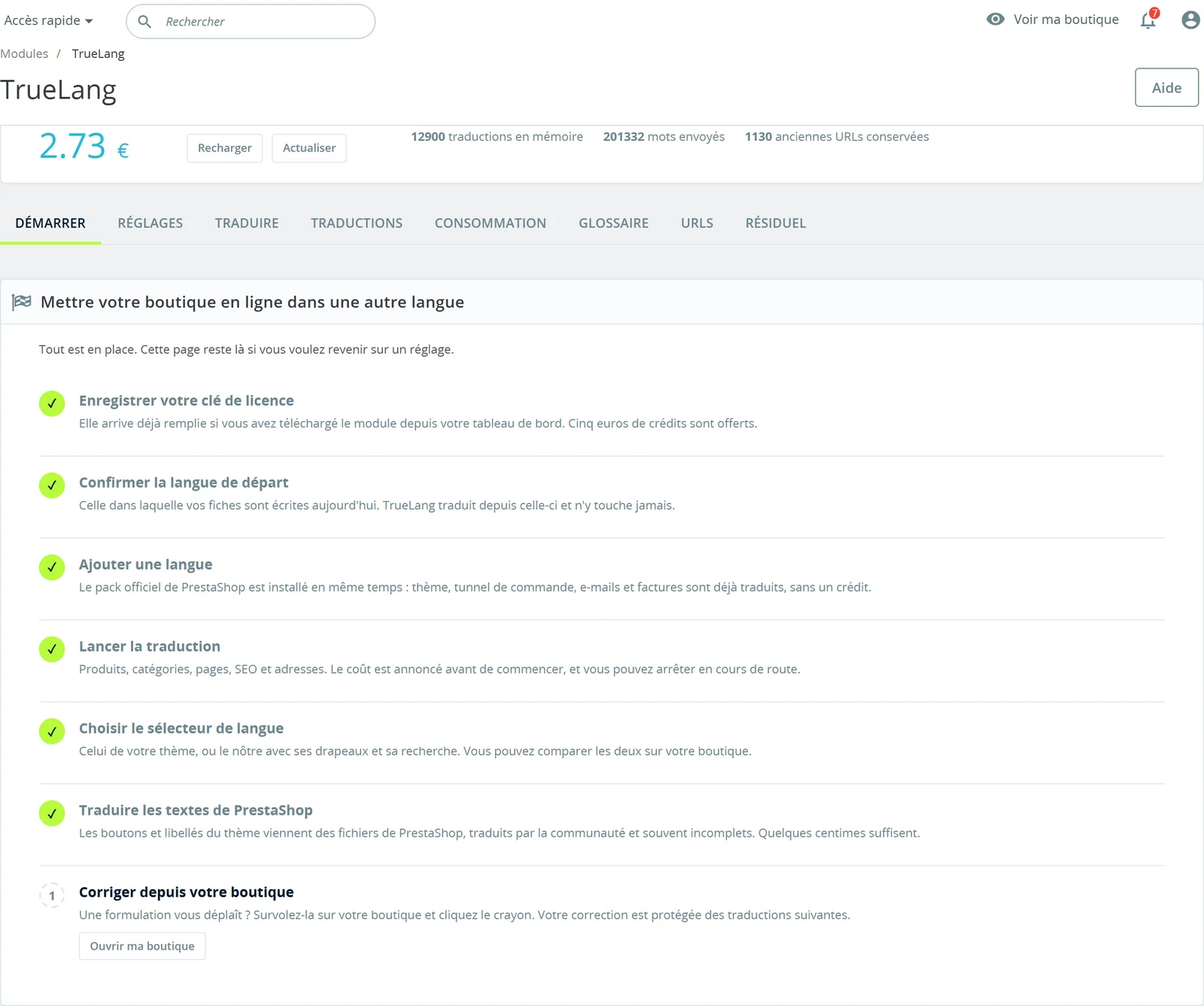This screenshot has width=1204, height=1006.
Task: Click the green check for Confirmer la langue de départ
Action: (x=52, y=485)
